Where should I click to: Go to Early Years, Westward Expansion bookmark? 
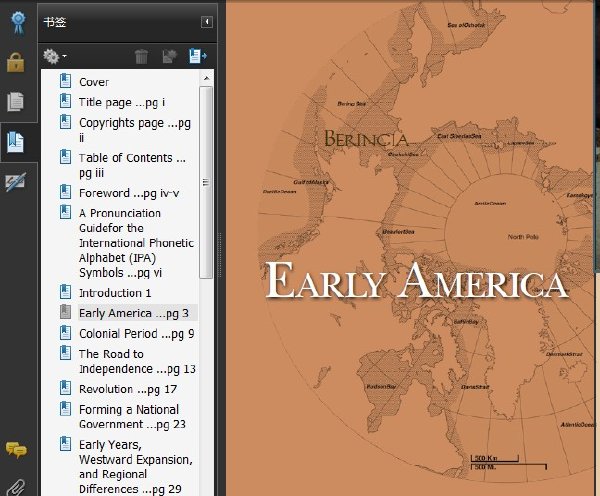click(x=135, y=467)
